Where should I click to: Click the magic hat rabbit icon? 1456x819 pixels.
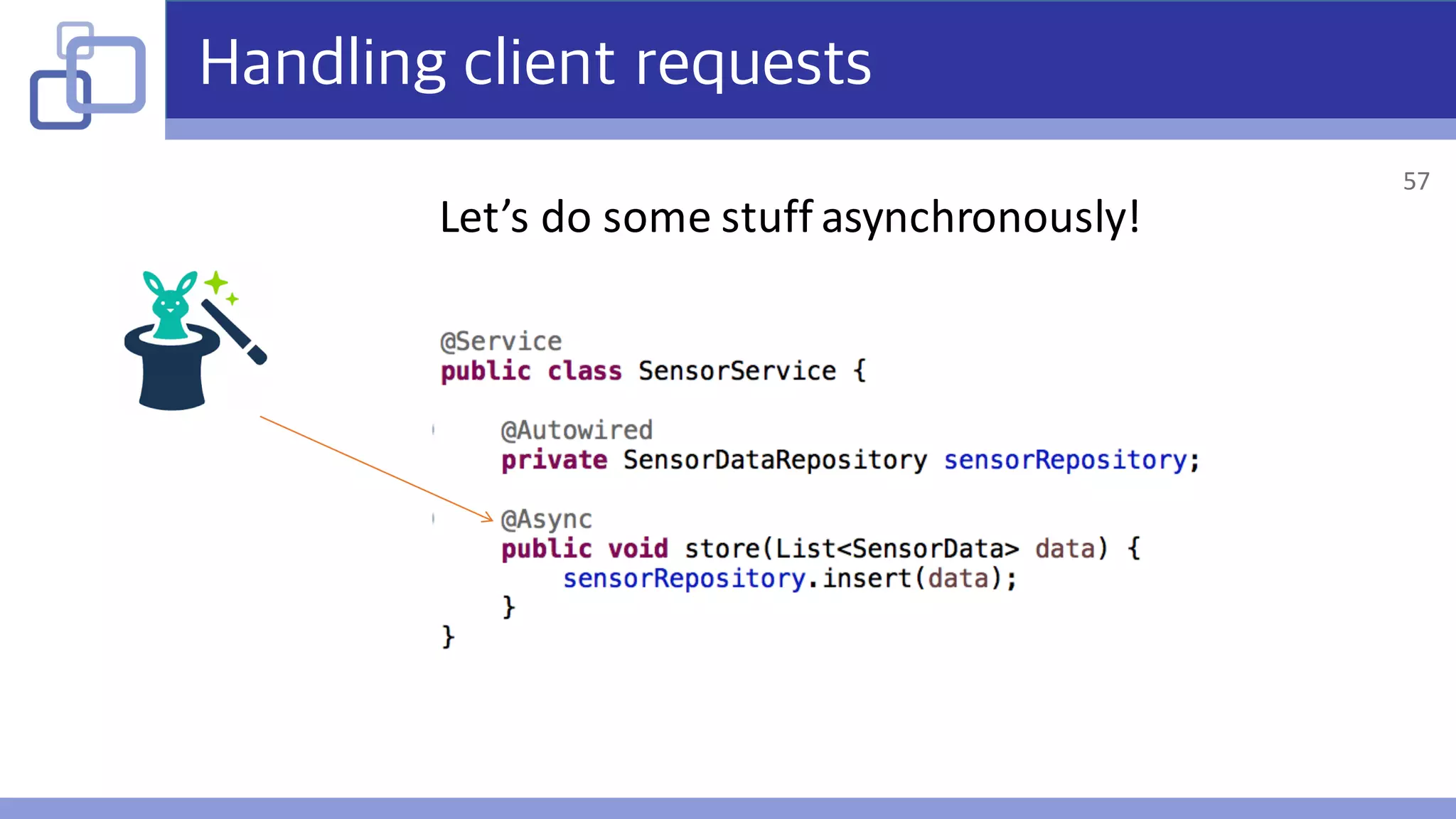[196, 340]
